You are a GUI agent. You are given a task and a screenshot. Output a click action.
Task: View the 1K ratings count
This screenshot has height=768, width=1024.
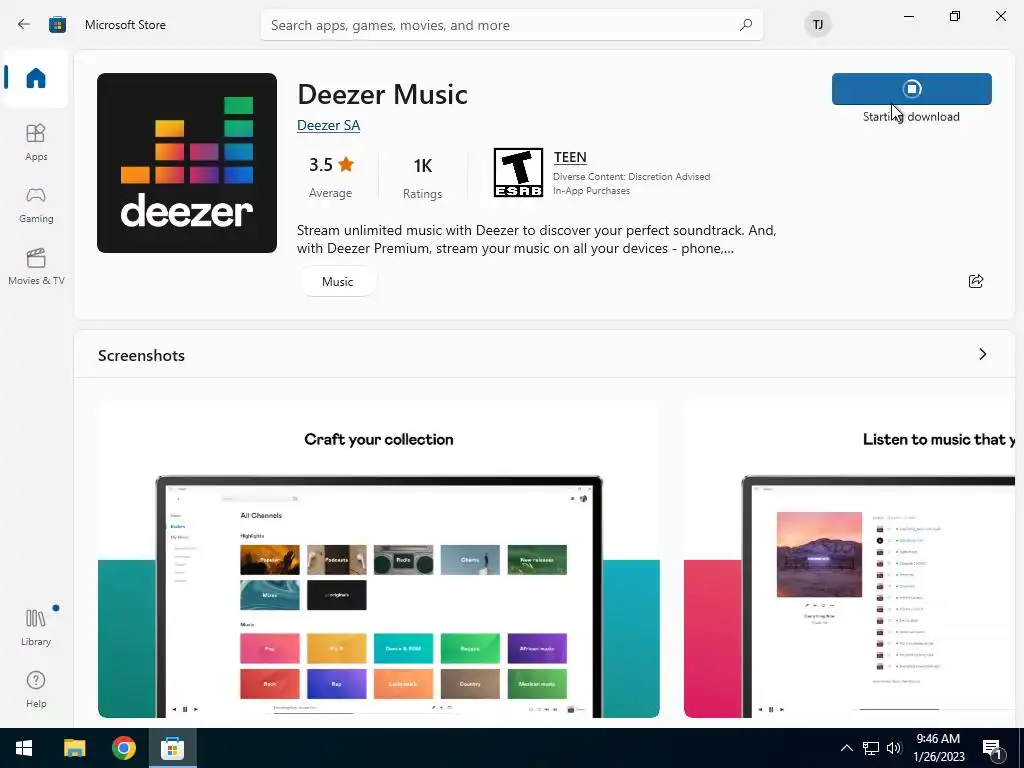(423, 177)
